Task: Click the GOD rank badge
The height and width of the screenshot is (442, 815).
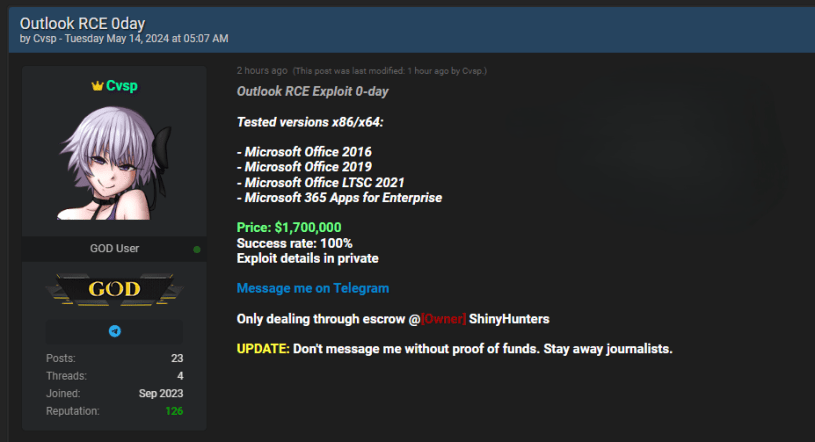Action: (114, 291)
